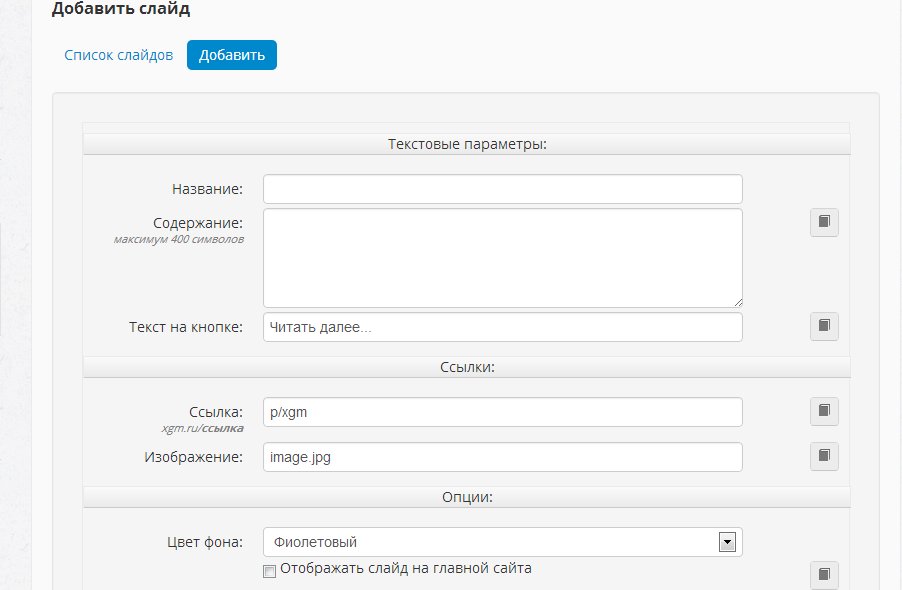Click the book icon near the slide display checkbox

pyautogui.click(x=824, y=574)
